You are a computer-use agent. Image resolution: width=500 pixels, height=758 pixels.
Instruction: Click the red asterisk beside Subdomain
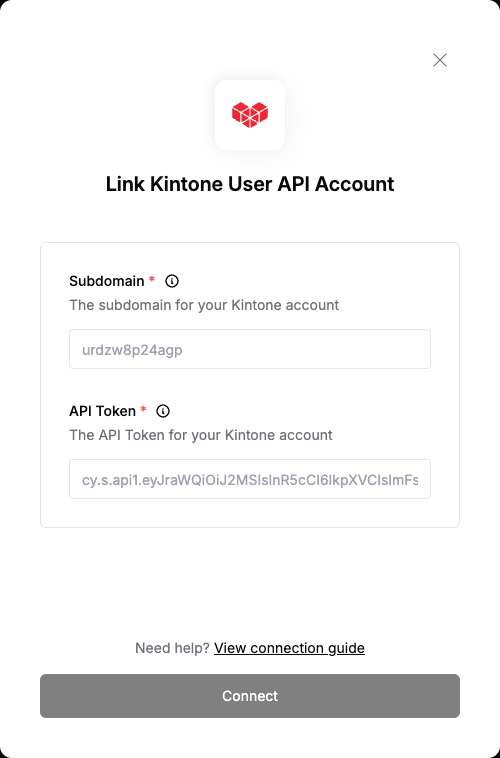coord(152,279)
